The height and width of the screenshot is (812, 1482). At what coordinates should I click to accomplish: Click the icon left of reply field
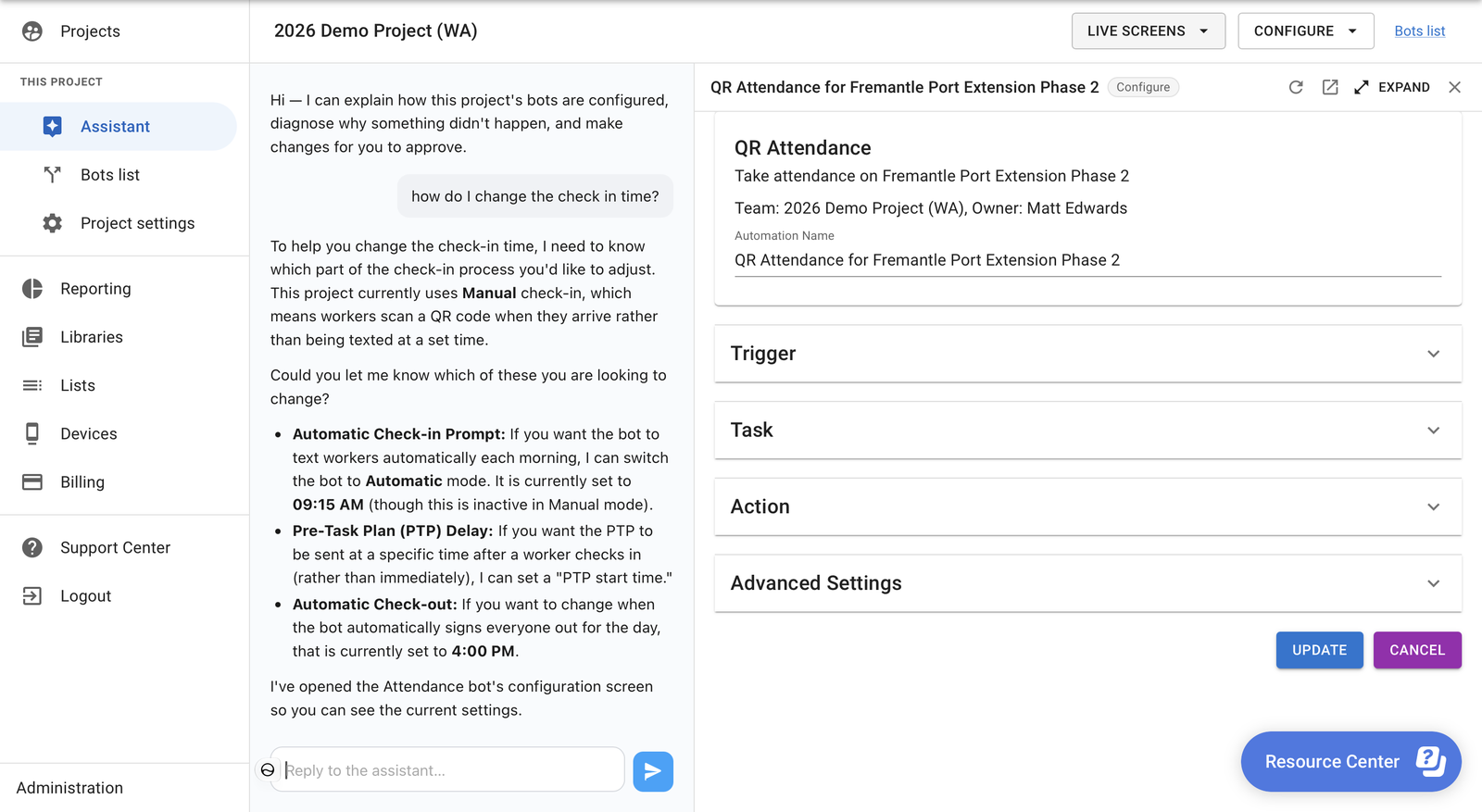pyautogui.click(x=268, y=770)
